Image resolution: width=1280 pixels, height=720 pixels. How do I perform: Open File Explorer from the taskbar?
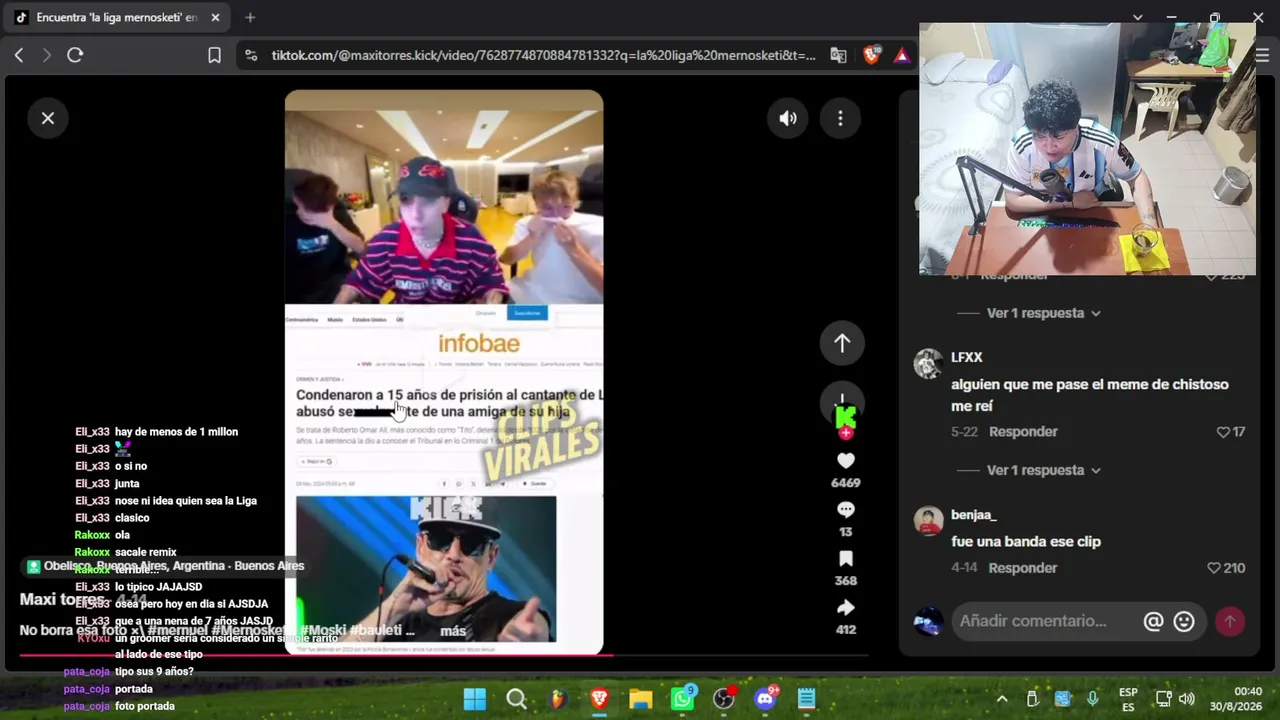click(x=641, y=699)
